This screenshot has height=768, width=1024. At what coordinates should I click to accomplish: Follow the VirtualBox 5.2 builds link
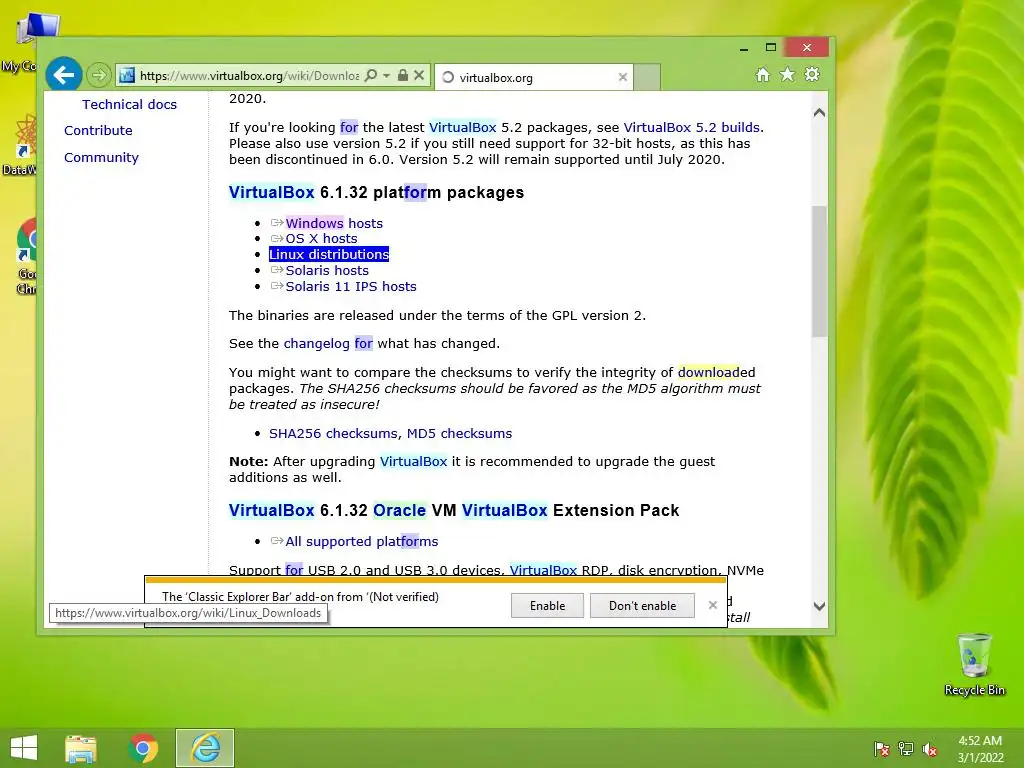tap(692, 127)
